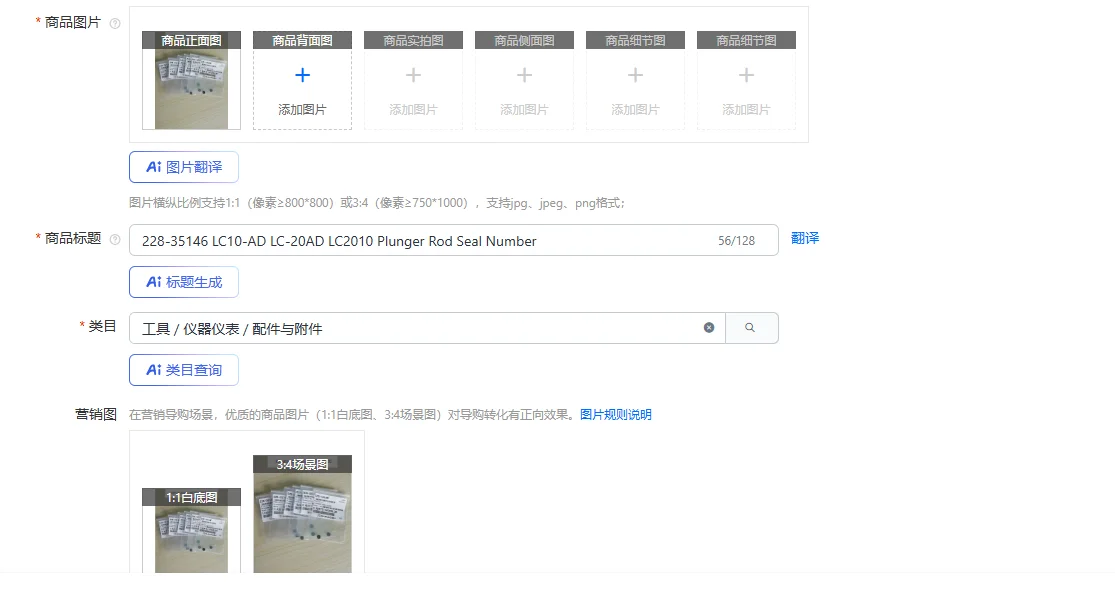This screenshot has width=1115, height=593.
Task: Click 添加图片 text in 商品背面图 slot
Action: click(302, 109)
